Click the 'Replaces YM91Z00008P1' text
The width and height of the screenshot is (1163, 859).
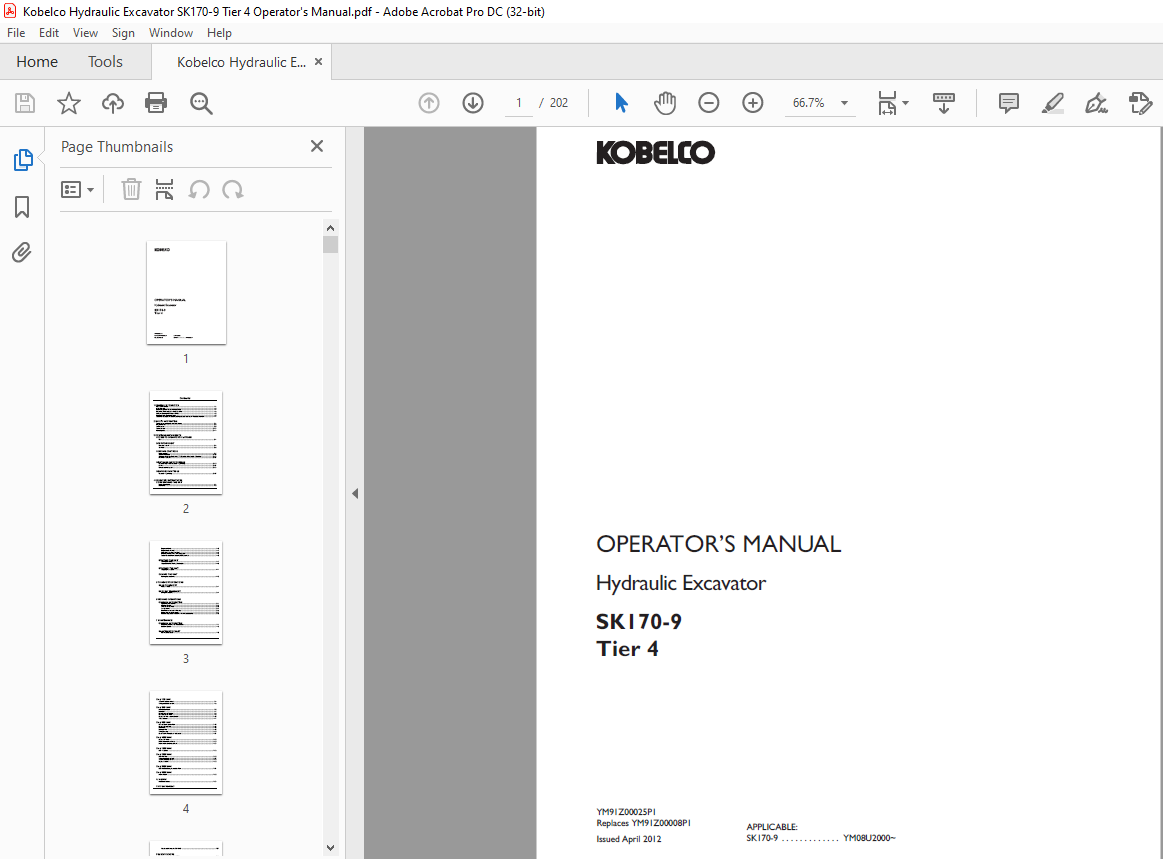point(643,823)
